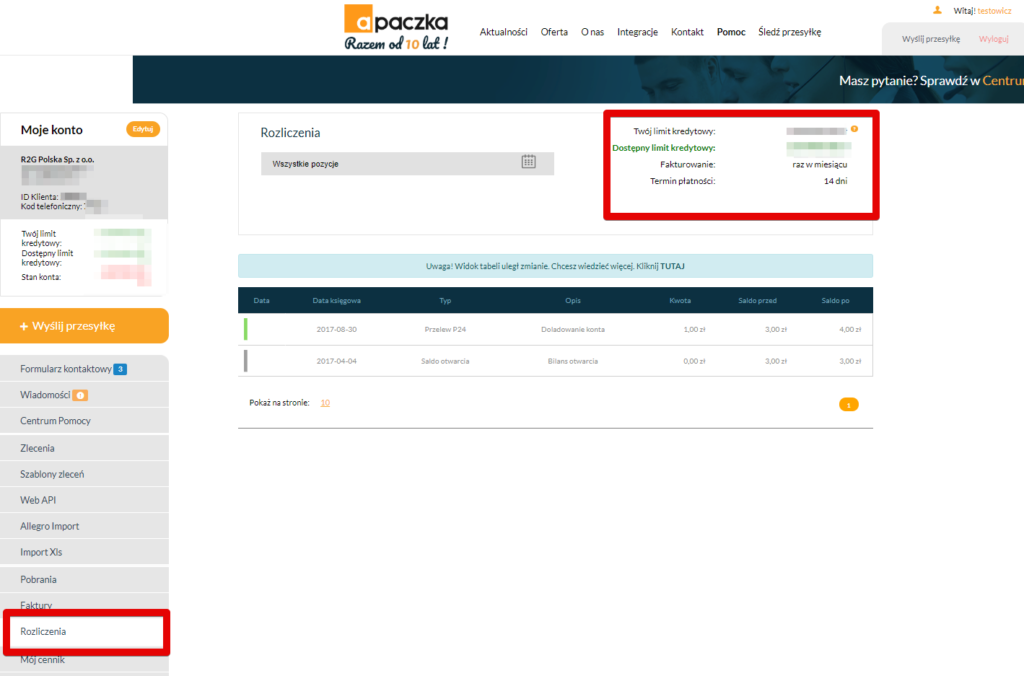Click the orange user profile icon
This screenshot has height=676, width=1024.
(x=937, y=10)
